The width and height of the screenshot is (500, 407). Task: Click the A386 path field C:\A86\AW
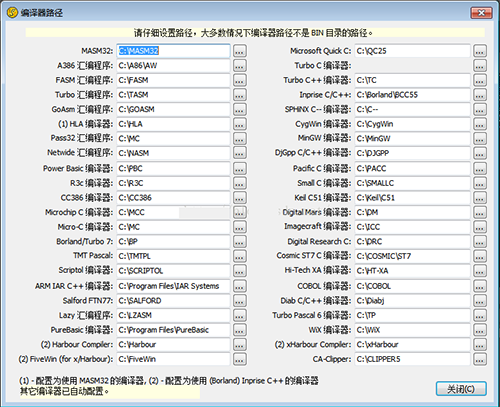pyautogui.click(x=173, y=66)
